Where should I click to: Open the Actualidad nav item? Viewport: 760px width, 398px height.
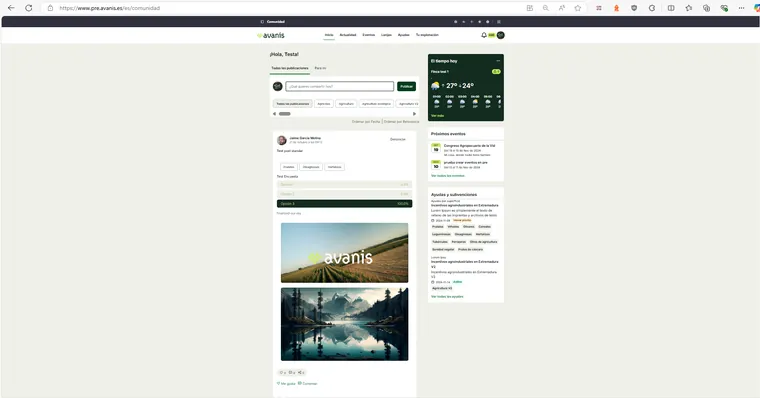pos(348,35)
